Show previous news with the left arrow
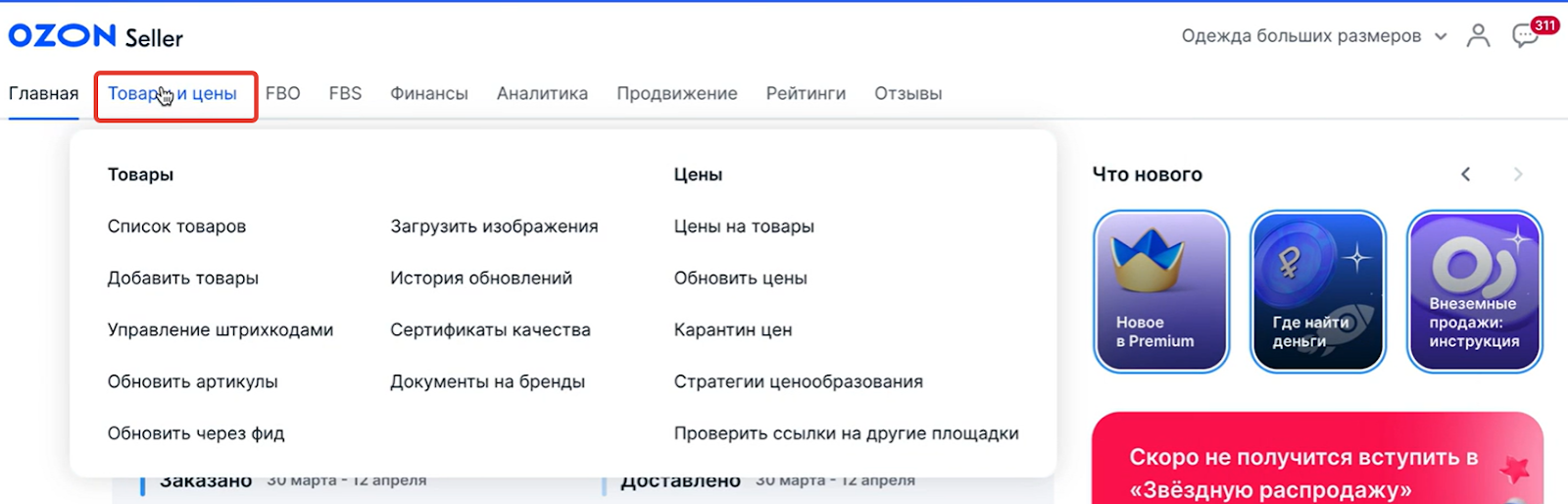 [x=1466, y=175]
